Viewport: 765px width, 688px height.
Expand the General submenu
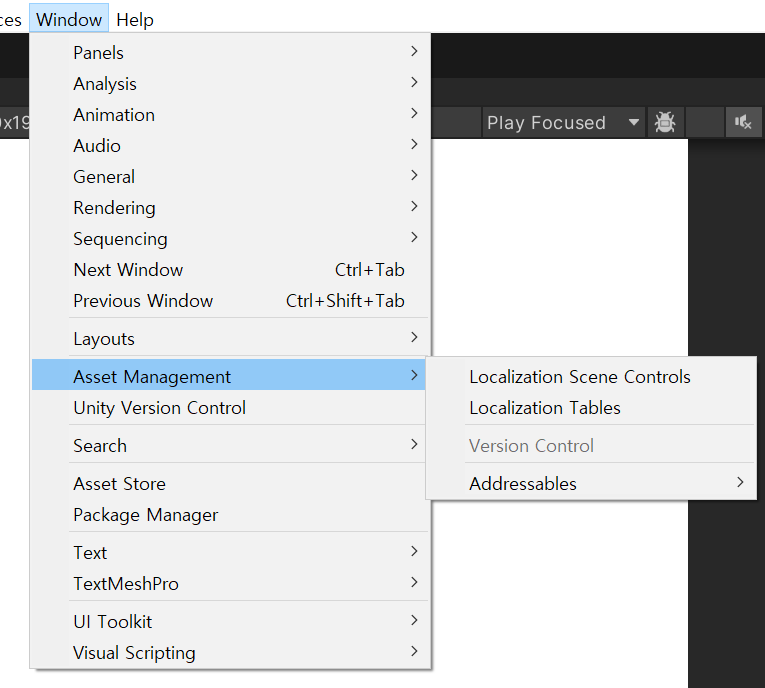coord(230,177)
